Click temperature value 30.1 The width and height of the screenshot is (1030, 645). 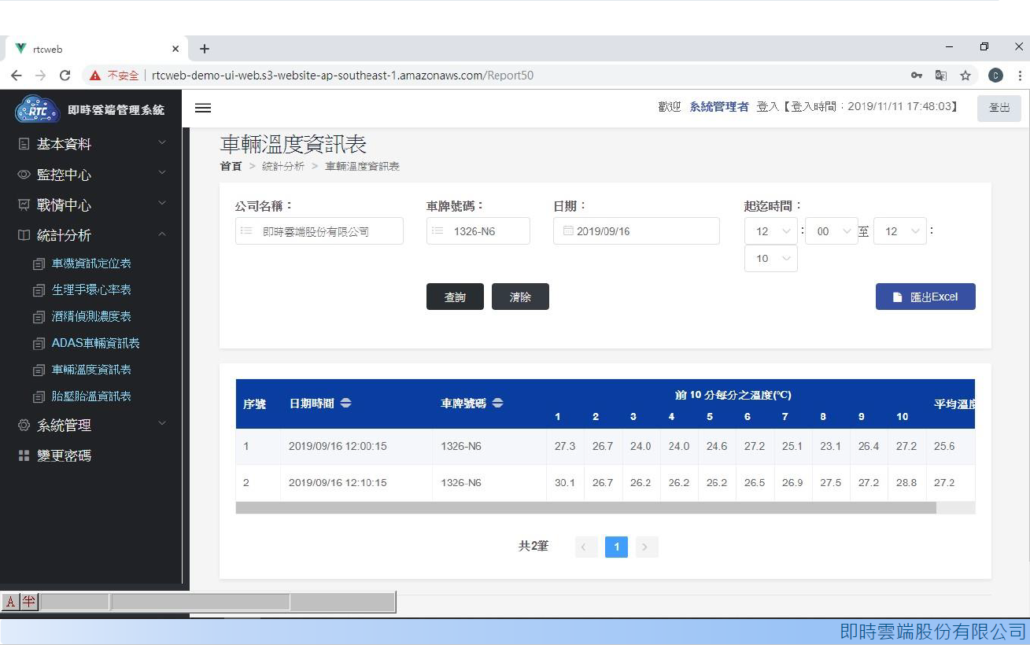click(564, 483)
